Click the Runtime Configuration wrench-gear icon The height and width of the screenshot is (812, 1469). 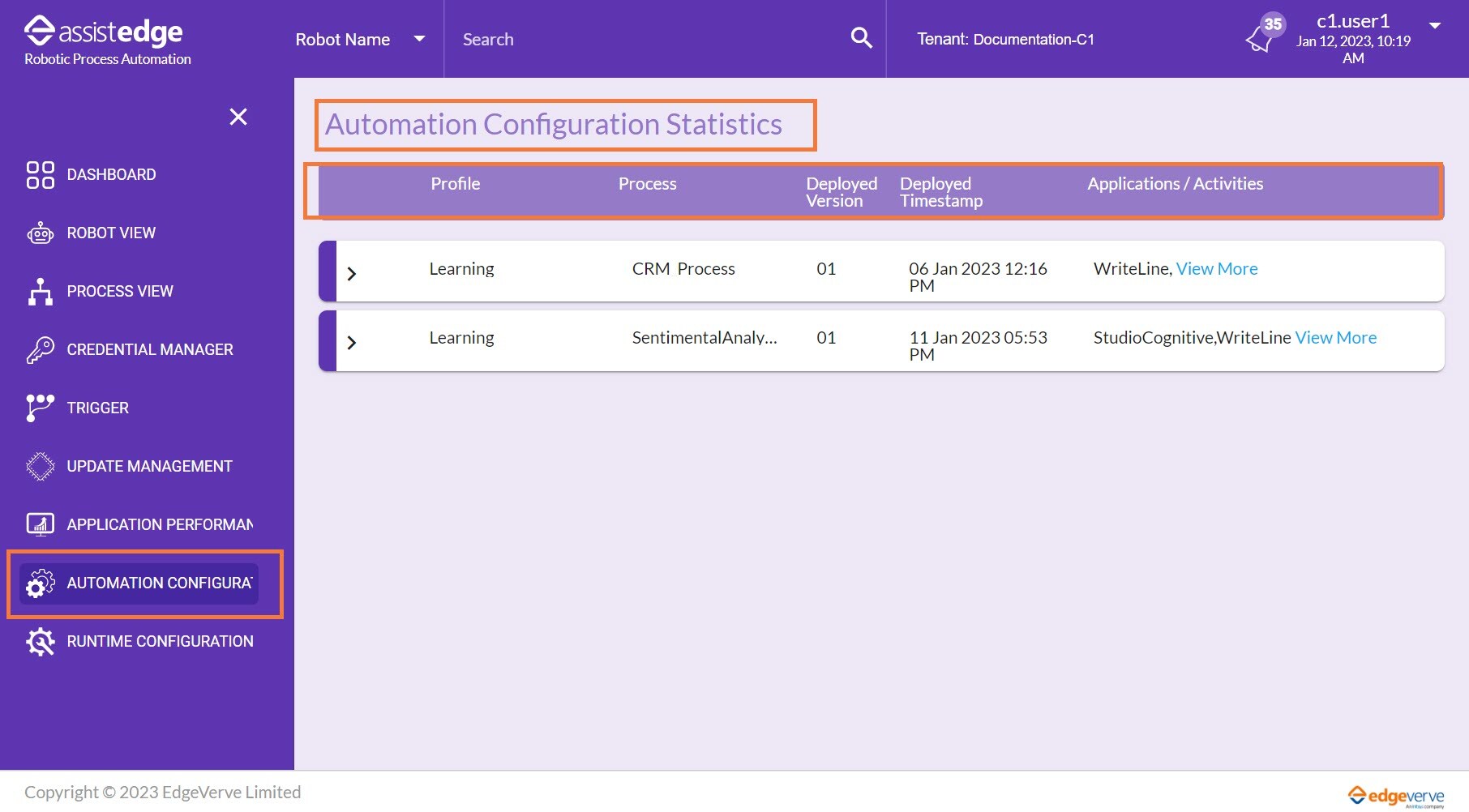pyautogui.click(x=41, y=642)
